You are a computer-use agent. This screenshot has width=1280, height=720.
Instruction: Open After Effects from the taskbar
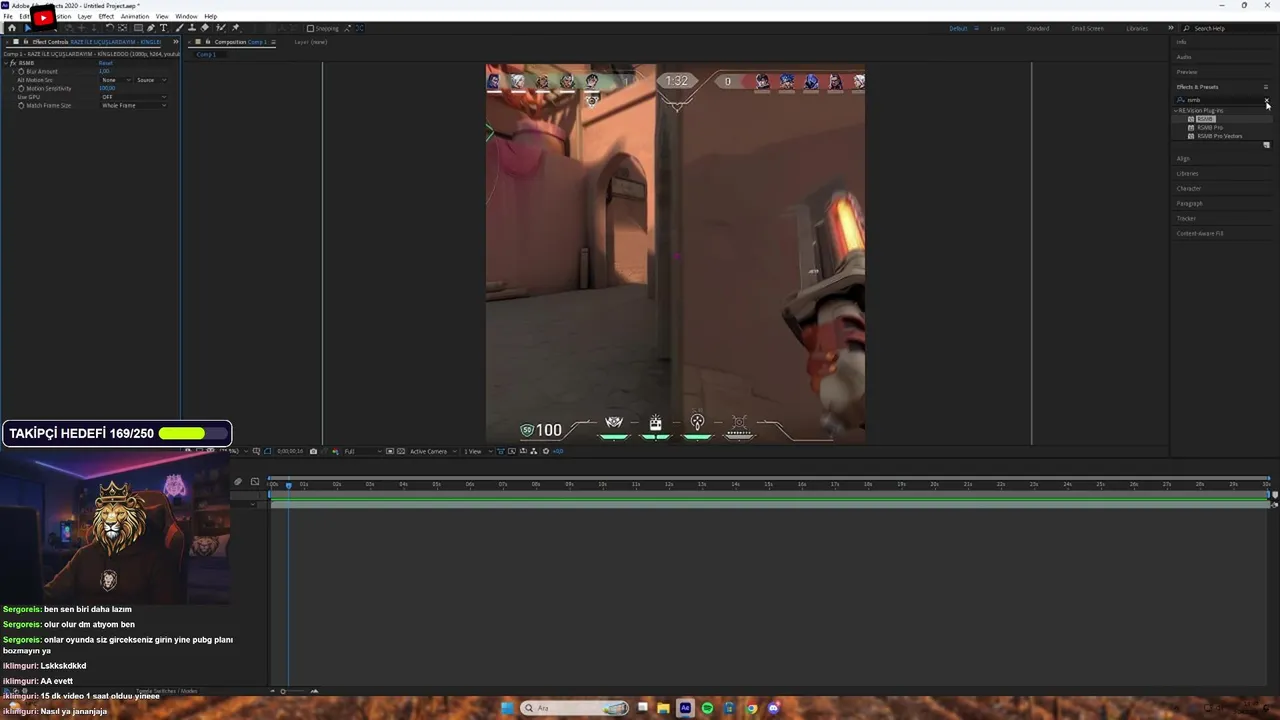(685, 708)
